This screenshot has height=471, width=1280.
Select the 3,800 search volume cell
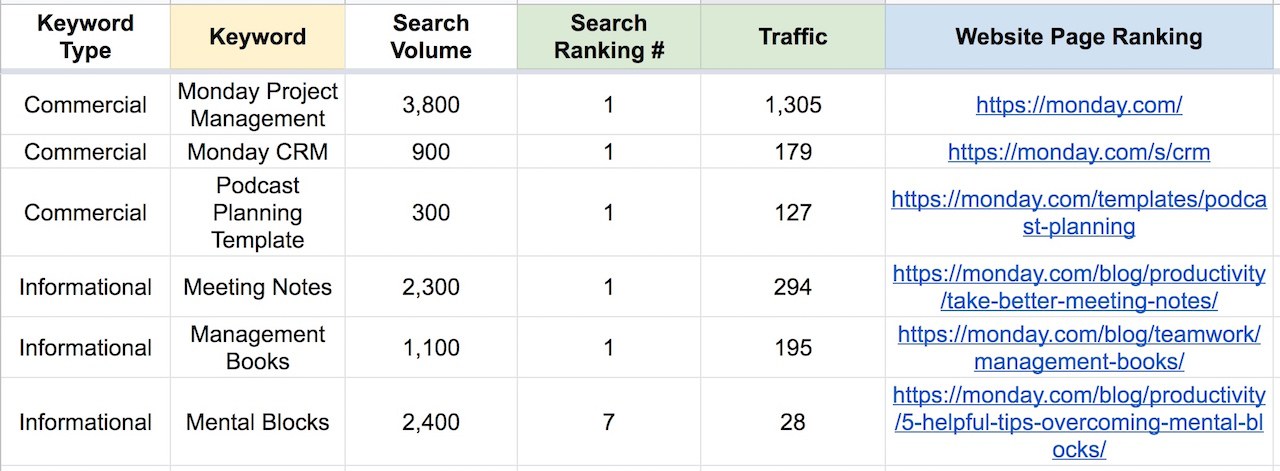point(431,105)
